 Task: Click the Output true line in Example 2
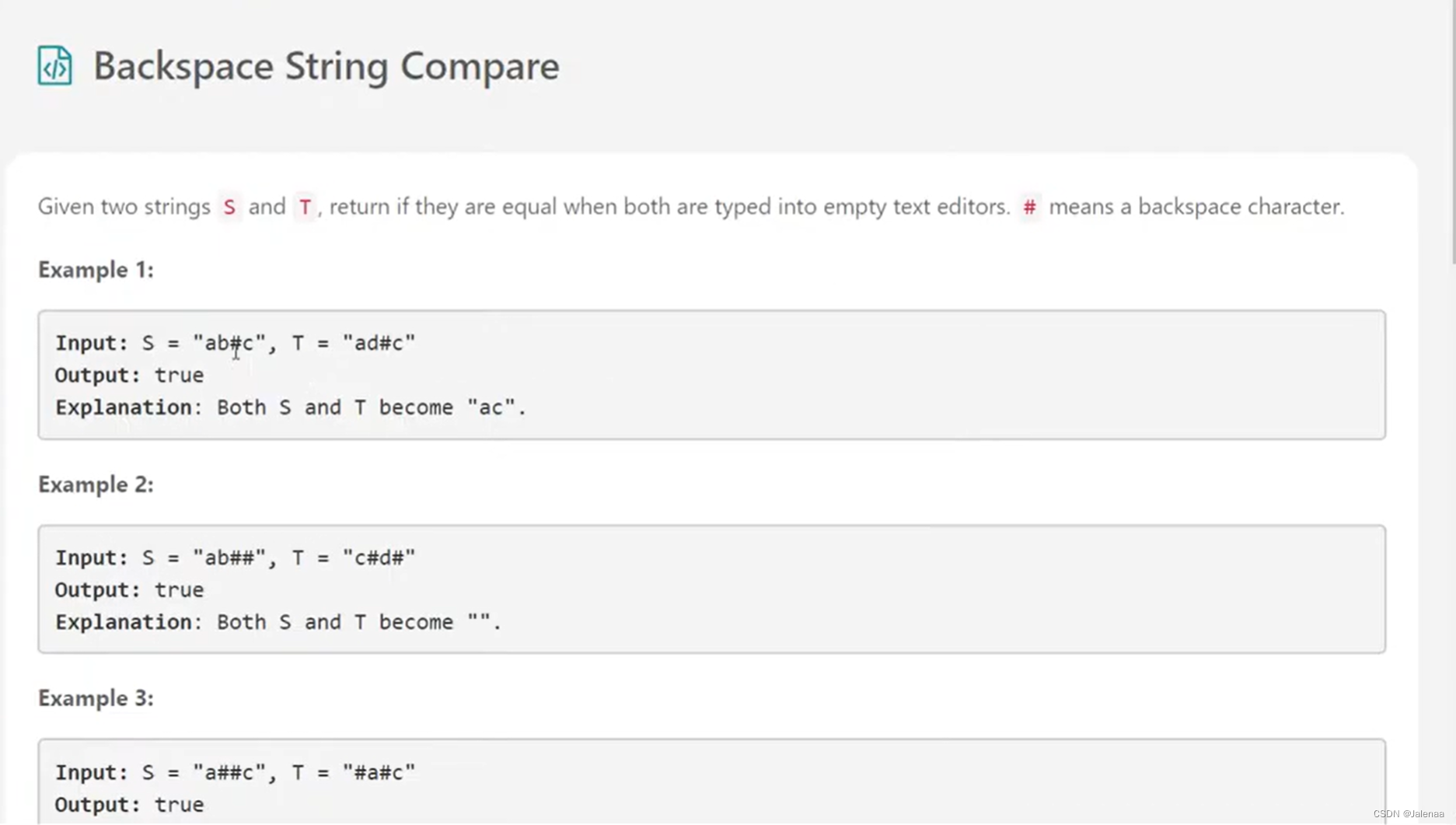tap(129, 590)
